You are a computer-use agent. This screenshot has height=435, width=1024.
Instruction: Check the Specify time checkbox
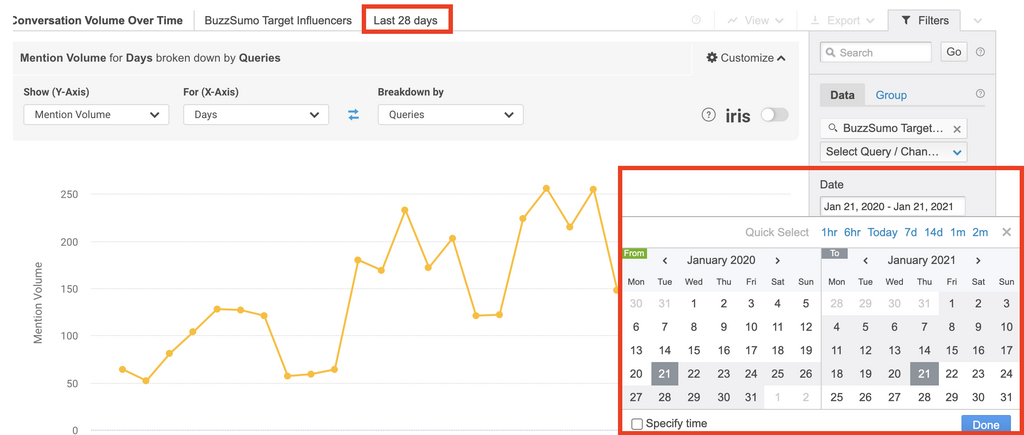point(637,424)
